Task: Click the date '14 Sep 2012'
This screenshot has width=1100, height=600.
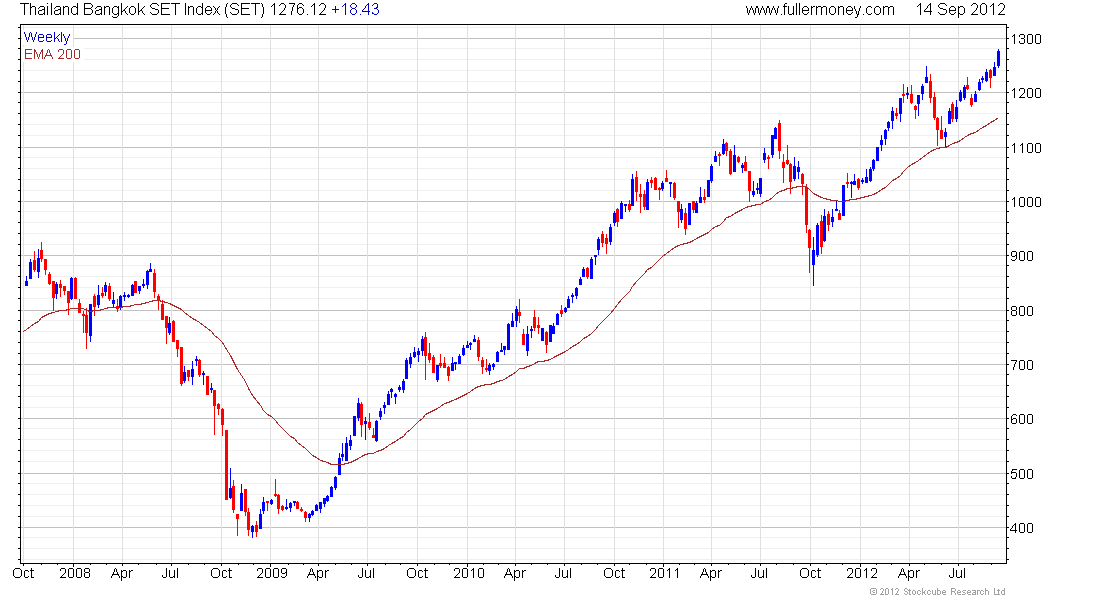Action: point(960,10)
